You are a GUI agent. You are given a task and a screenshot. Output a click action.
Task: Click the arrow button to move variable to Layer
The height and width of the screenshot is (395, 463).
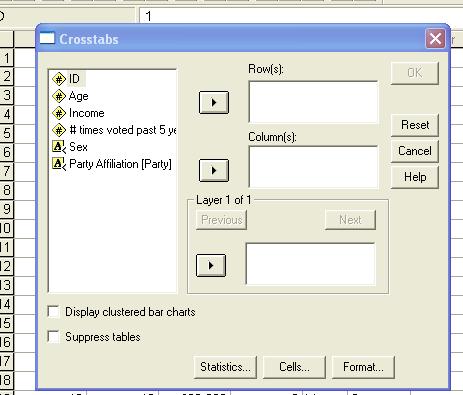[x=211, y=265]
